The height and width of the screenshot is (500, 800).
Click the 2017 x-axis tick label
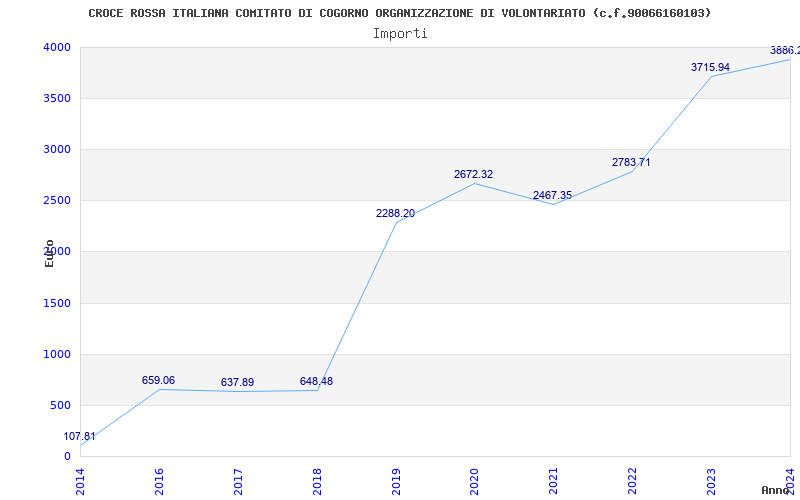coord(239,479)
